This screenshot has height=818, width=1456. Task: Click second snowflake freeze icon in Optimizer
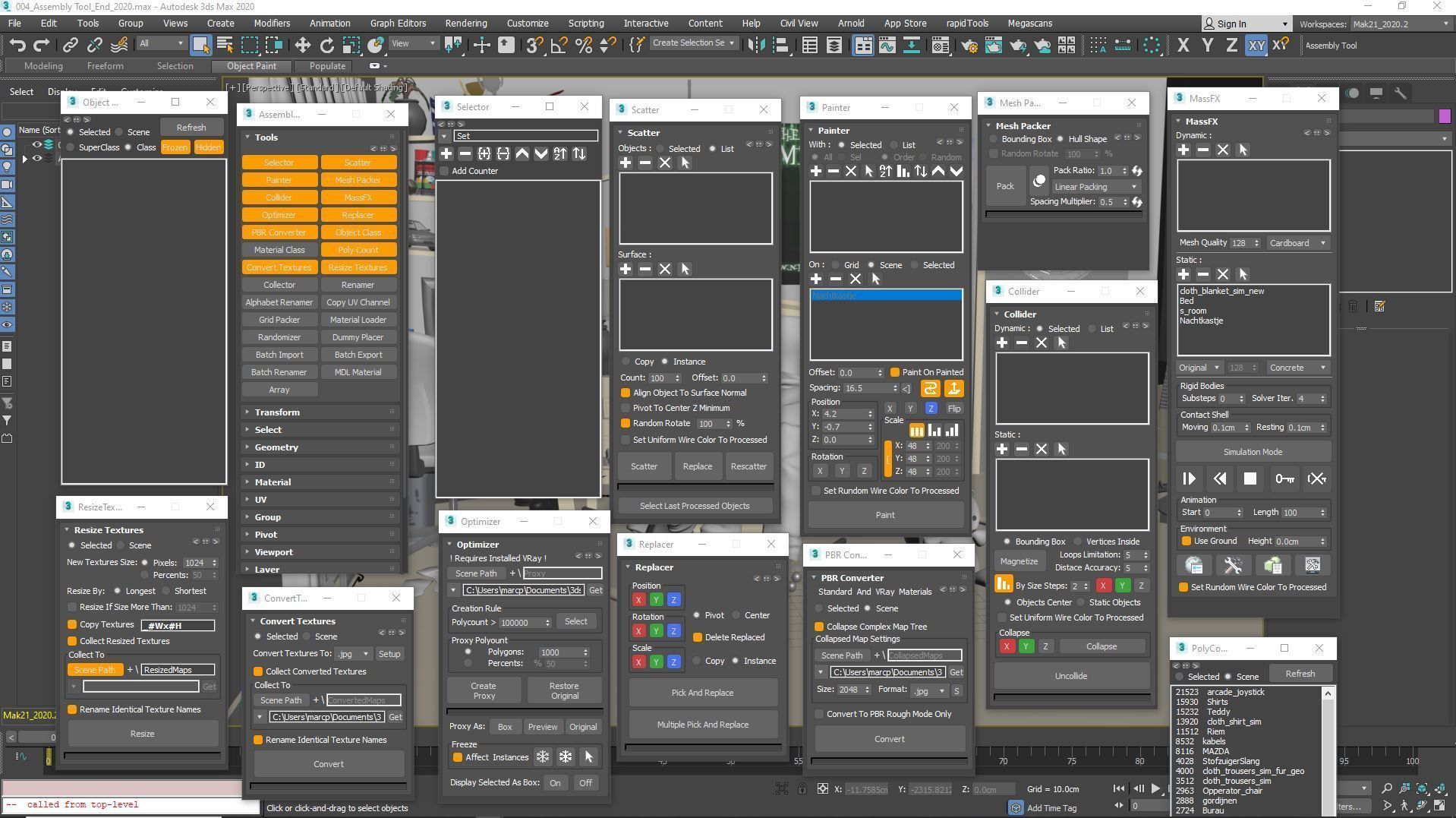566,756
